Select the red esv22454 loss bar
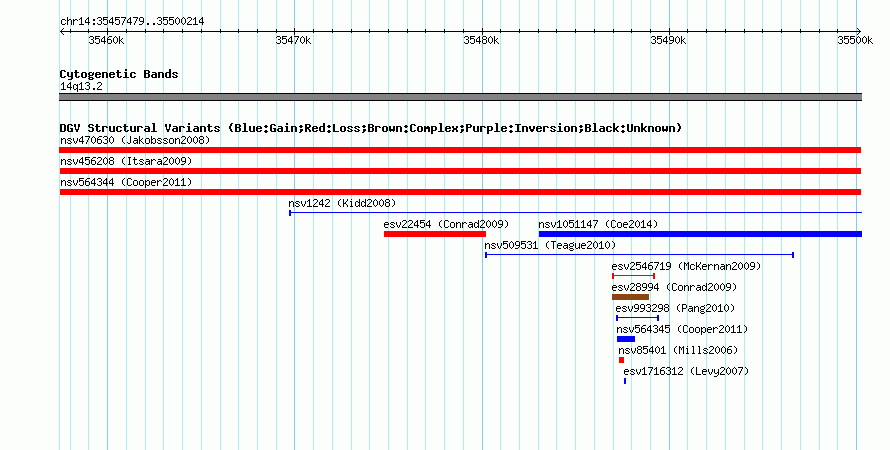Viewport: 890px width, 450px height. click(435, 234)
